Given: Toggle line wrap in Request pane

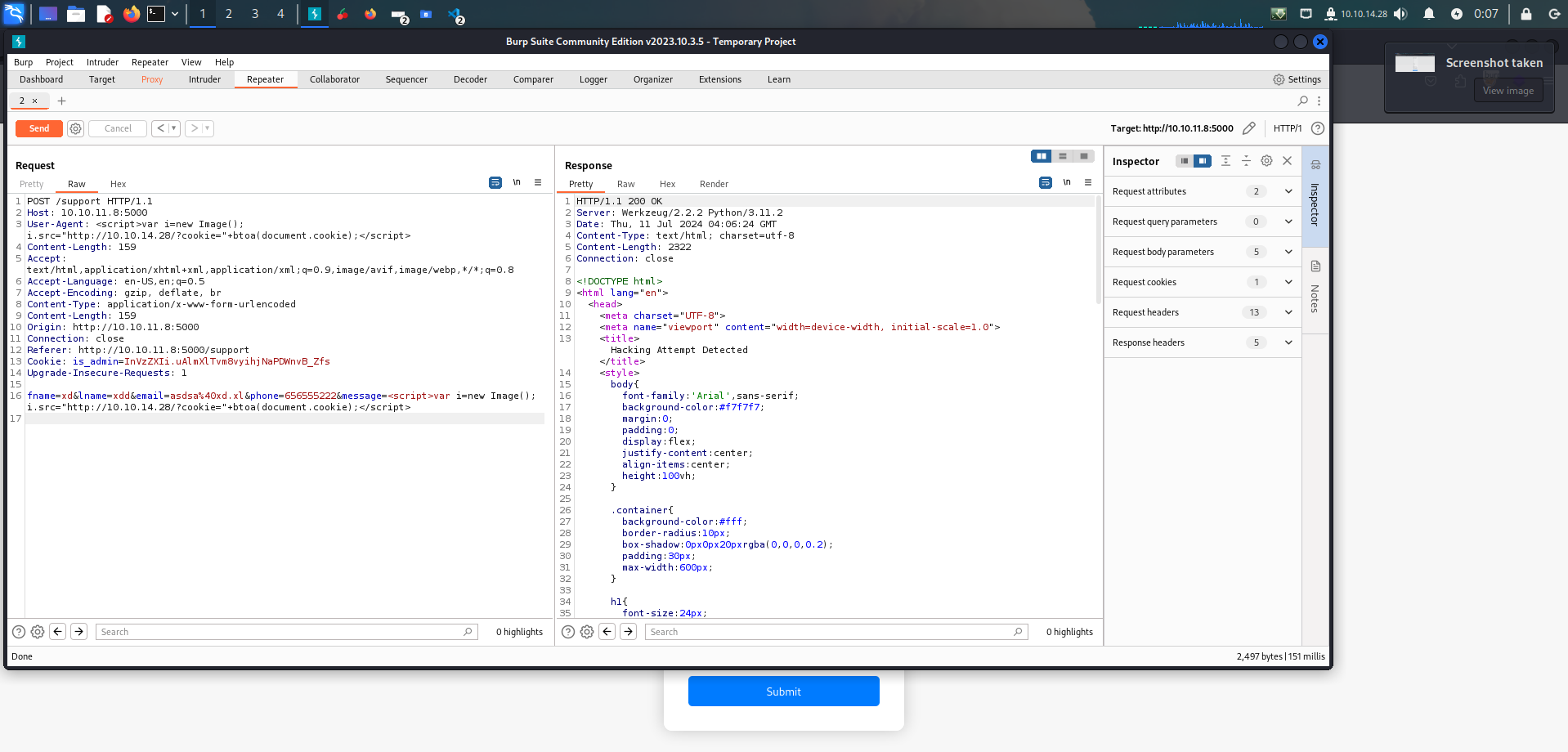Looking at the screenshot, I should pyautogui.click(x=495, y=182).
